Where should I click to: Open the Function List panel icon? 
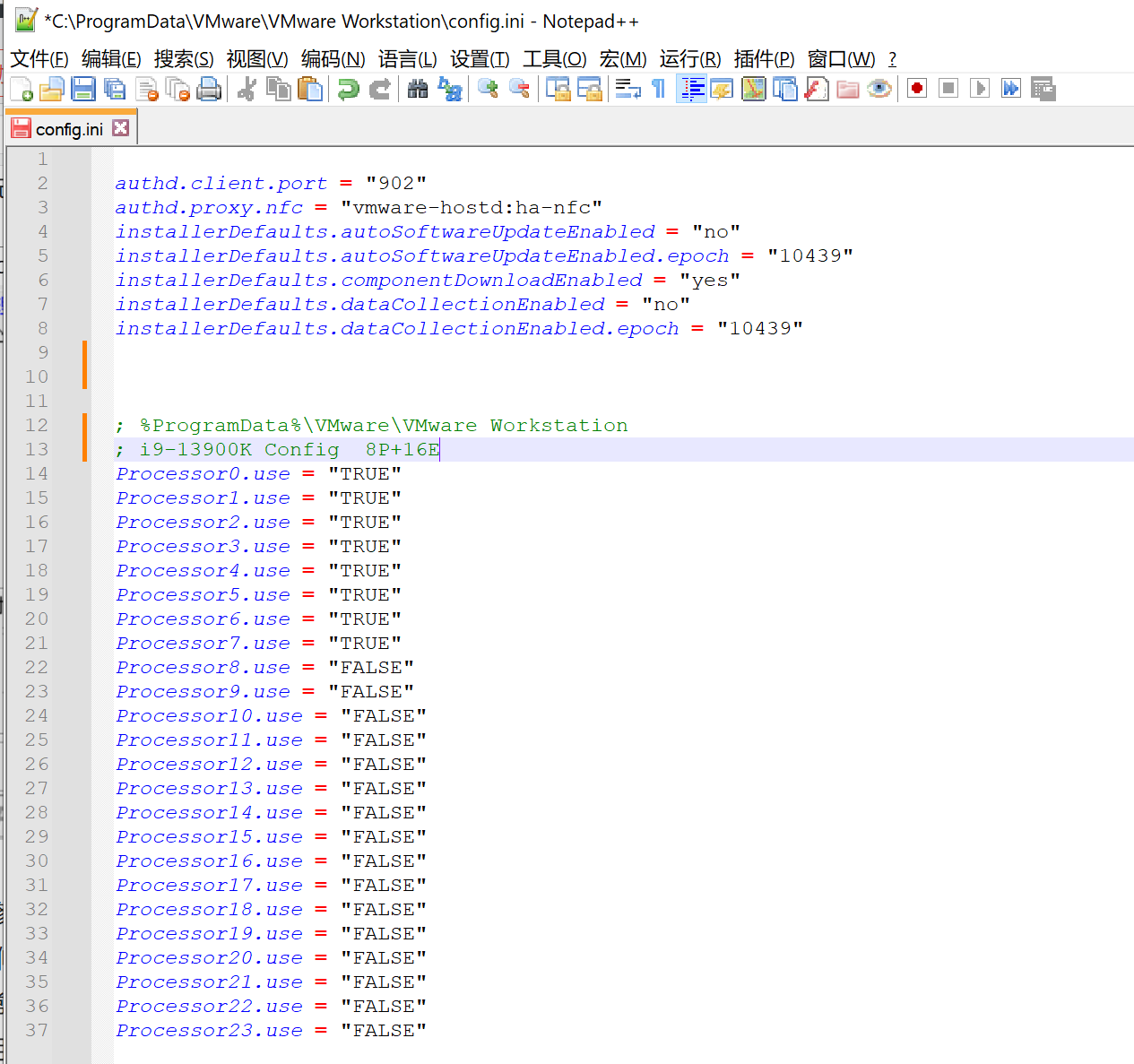click(x=817, y=89)
